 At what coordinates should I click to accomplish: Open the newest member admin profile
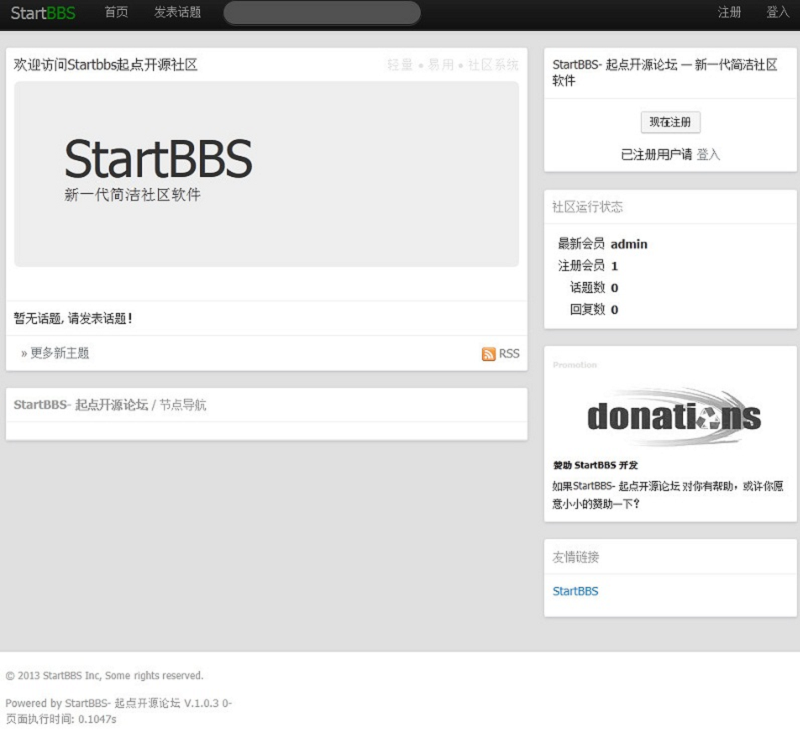(x=629, y=244)
